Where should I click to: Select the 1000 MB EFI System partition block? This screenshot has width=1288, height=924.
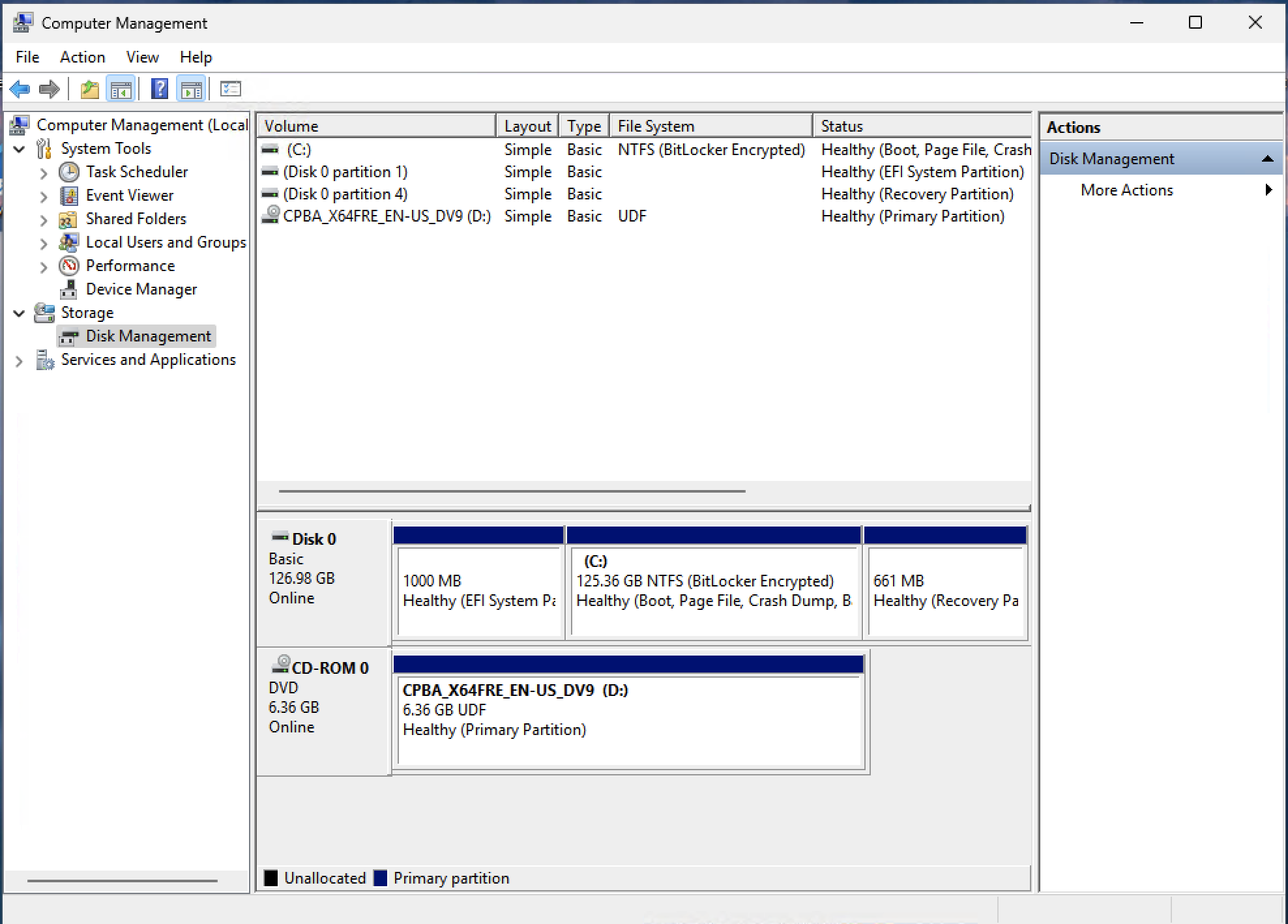point(479,583)
